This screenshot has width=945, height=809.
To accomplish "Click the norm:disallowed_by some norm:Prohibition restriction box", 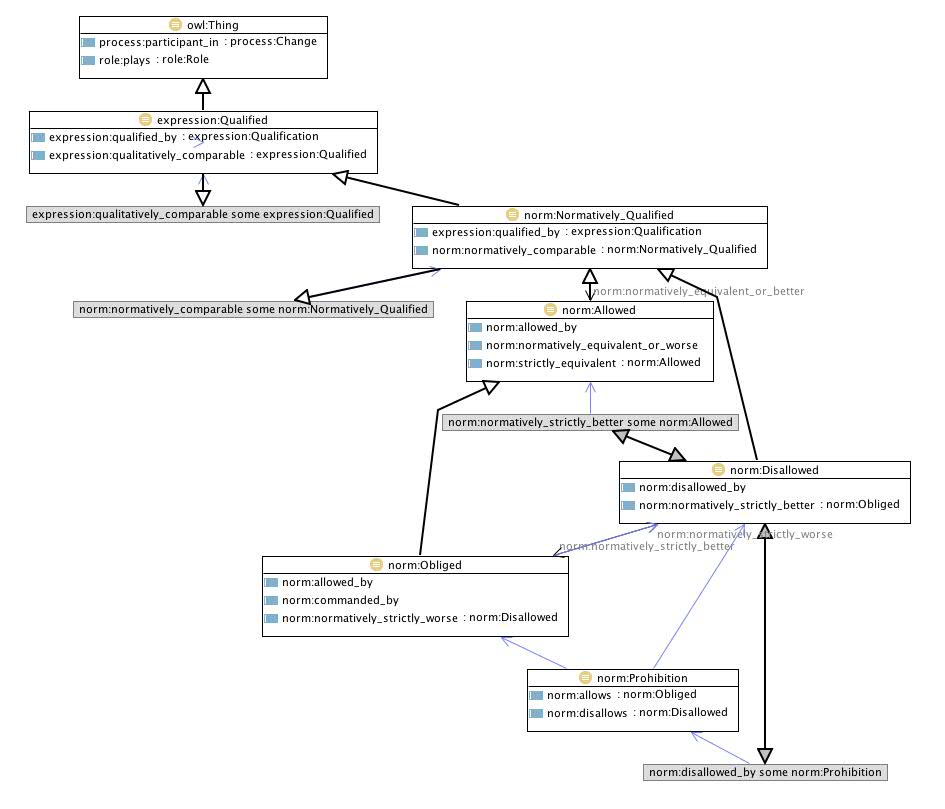I will click(x=765, y=772).
